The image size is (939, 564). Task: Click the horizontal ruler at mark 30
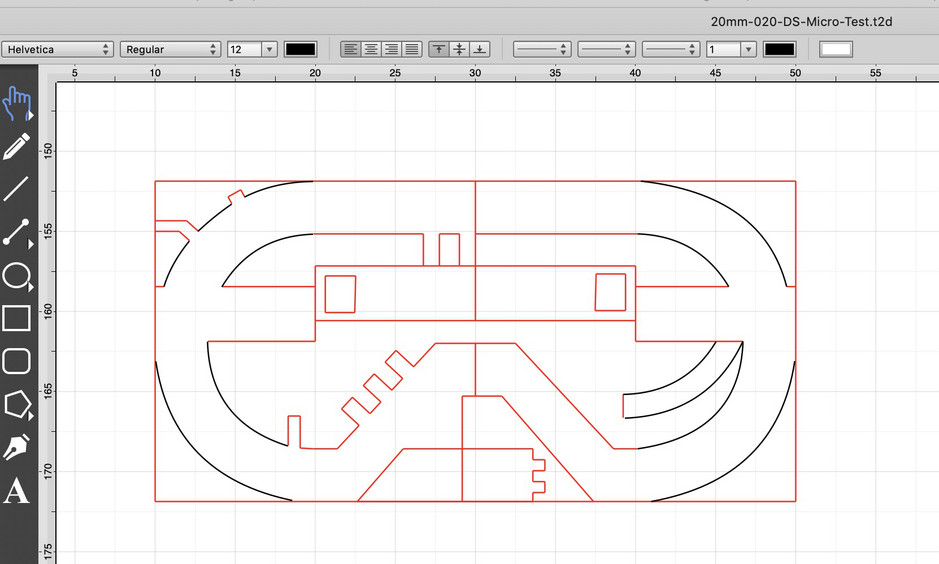click(475, 73)
